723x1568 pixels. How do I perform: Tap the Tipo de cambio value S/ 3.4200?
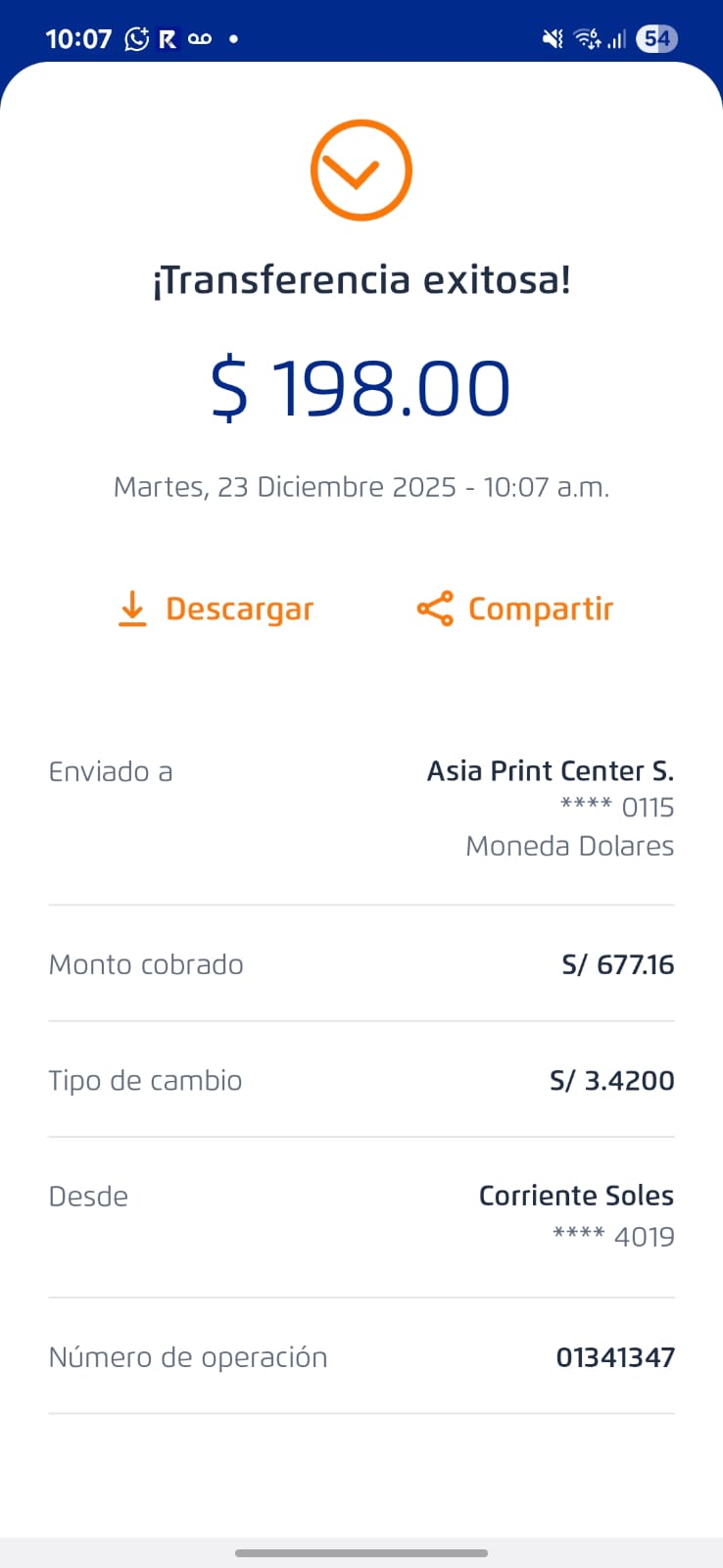(611, 1081)
